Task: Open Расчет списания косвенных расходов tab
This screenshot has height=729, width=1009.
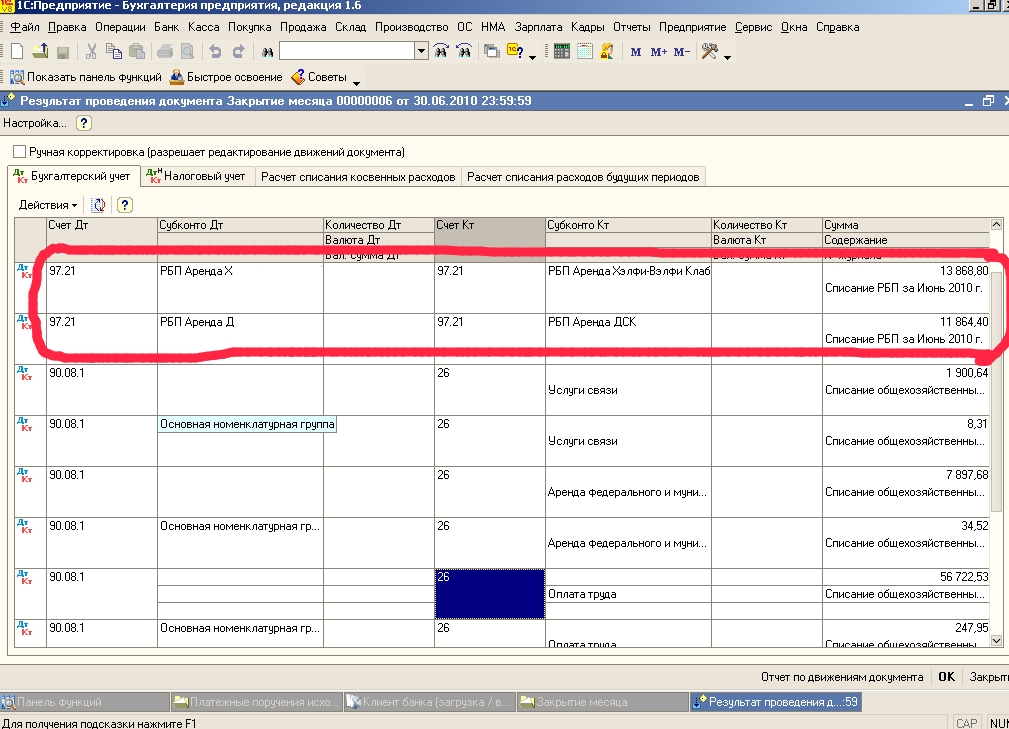Action: click(x=359, y=177)
